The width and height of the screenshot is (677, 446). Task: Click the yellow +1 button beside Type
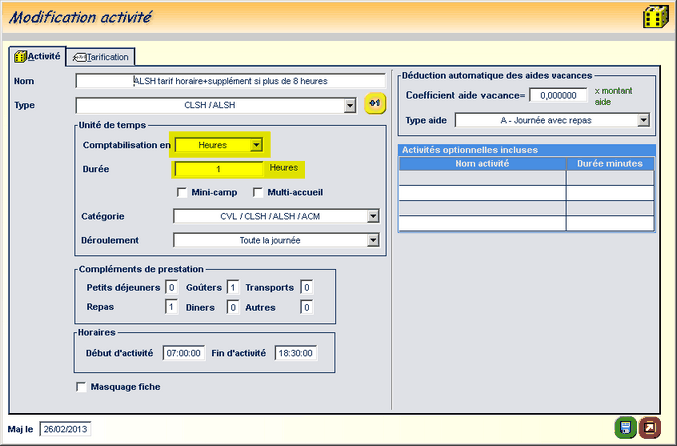point(375,103)
